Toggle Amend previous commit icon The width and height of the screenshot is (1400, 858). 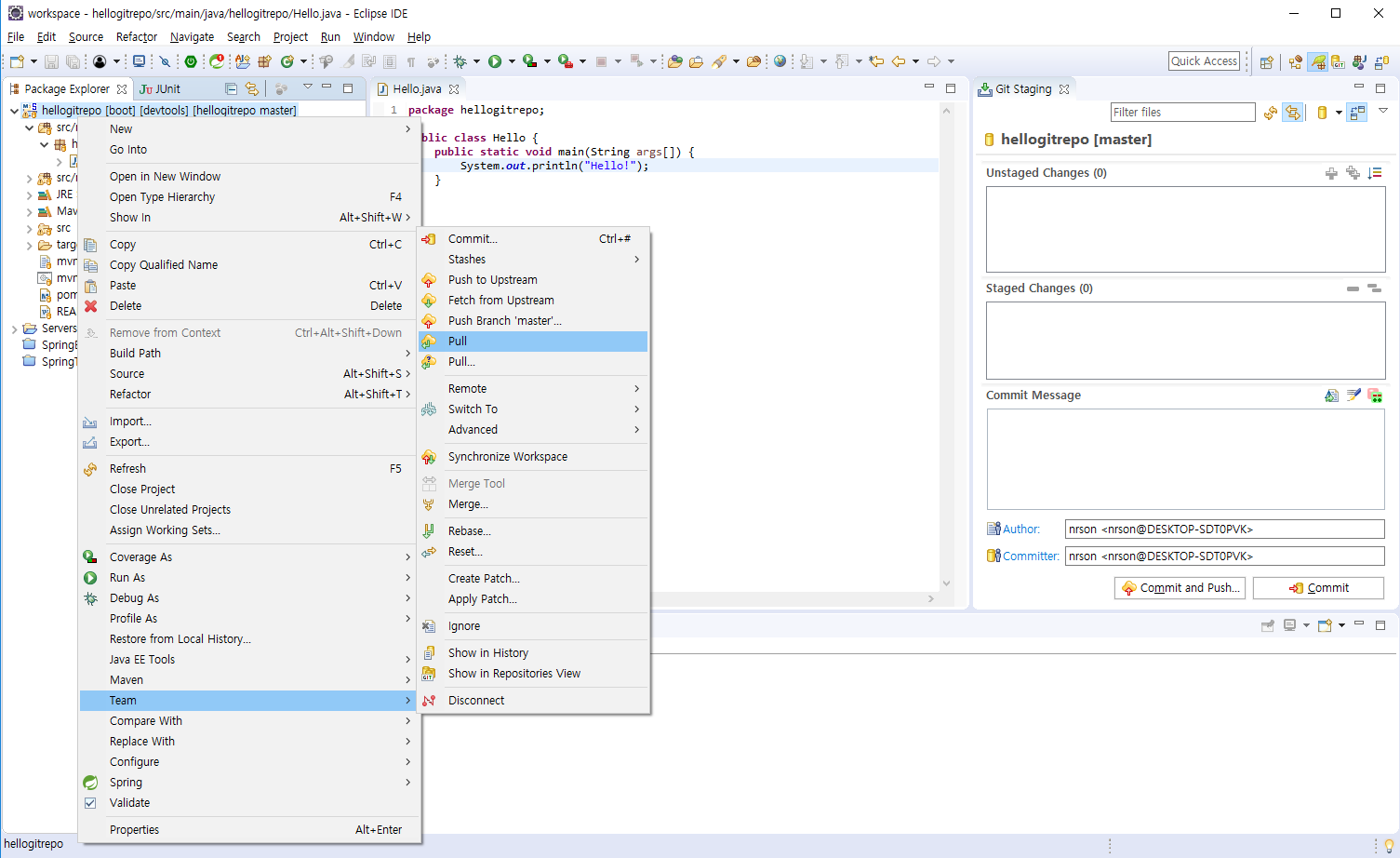(1331, 395)
